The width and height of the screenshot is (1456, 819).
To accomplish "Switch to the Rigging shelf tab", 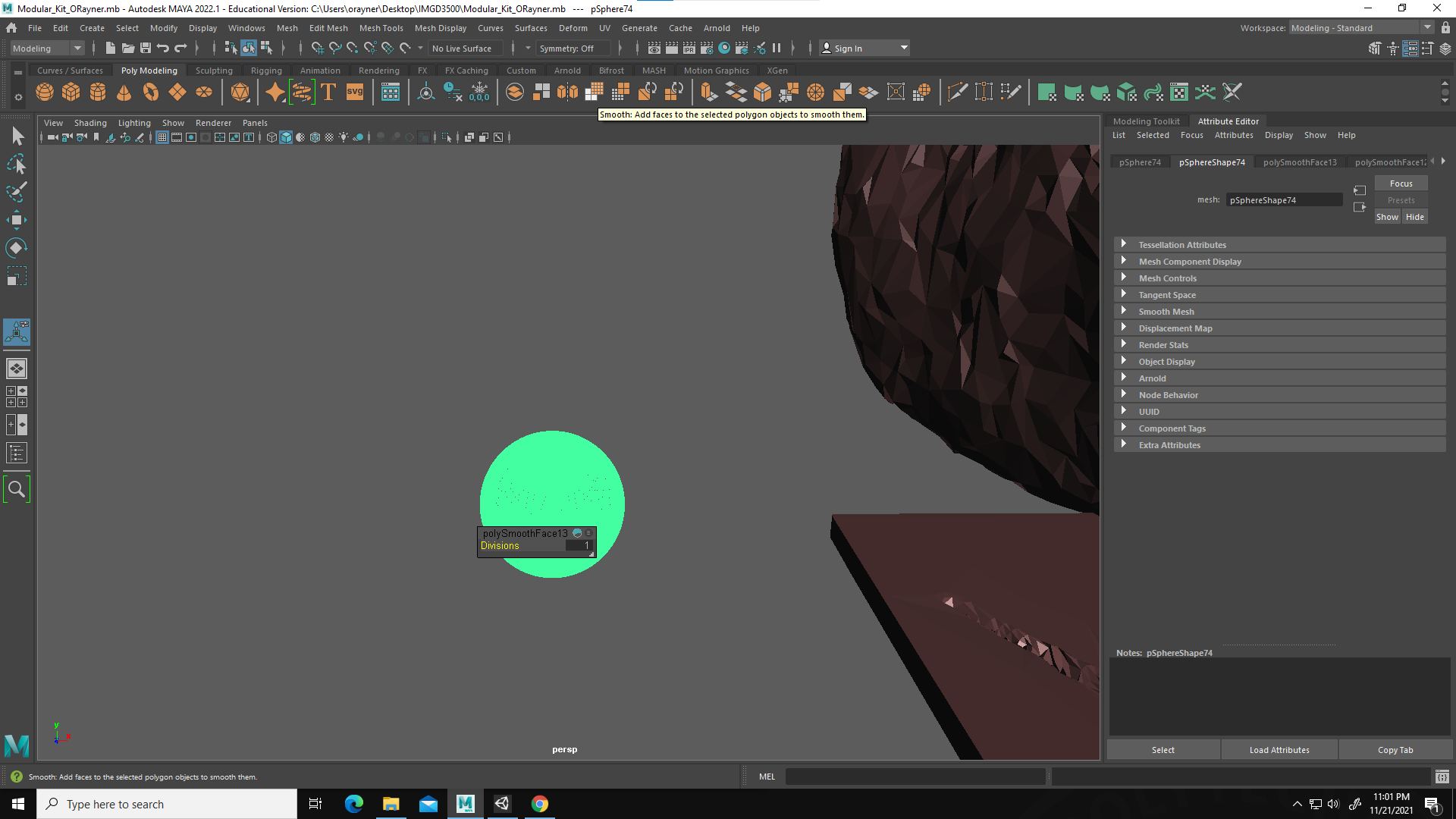I will click(x=266, y=71).
